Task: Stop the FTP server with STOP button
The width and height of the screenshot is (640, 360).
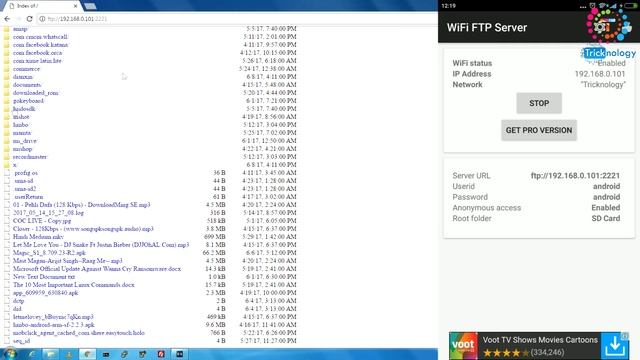Action: tap(539, 103)
